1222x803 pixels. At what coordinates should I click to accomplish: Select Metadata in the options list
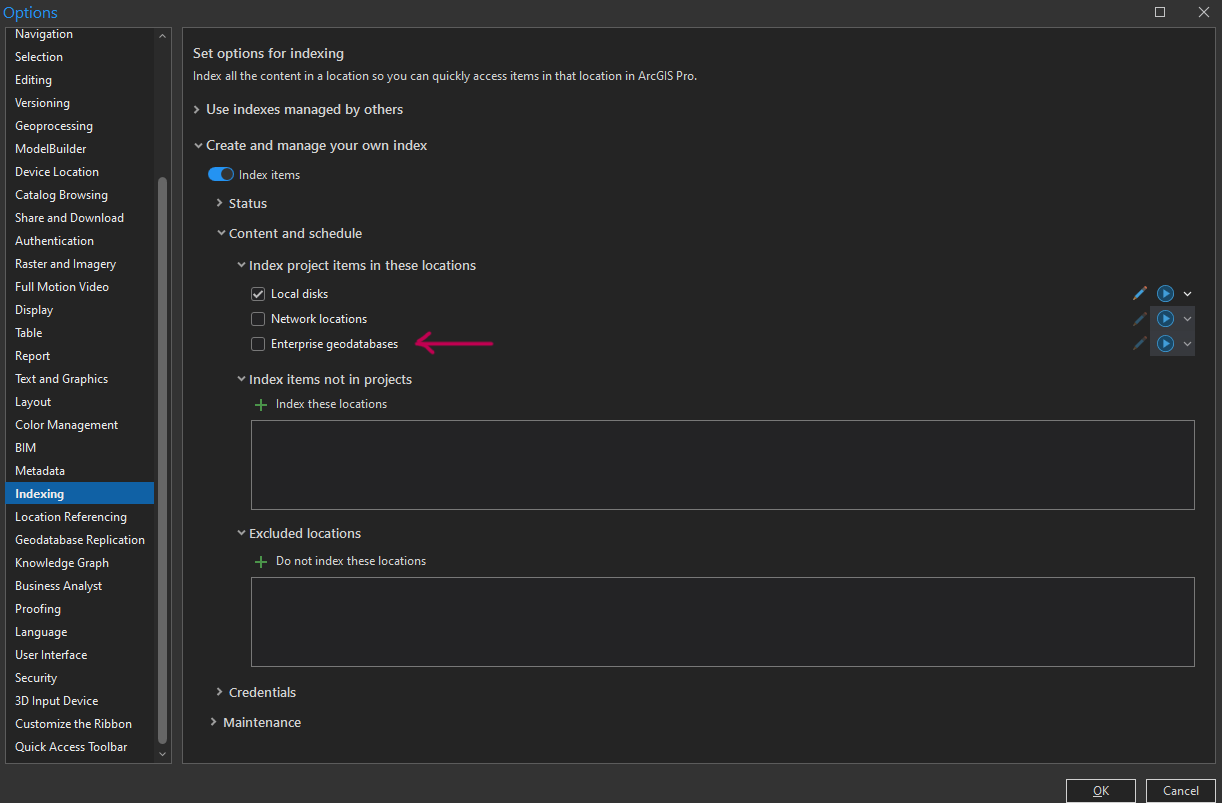[40, 471]
